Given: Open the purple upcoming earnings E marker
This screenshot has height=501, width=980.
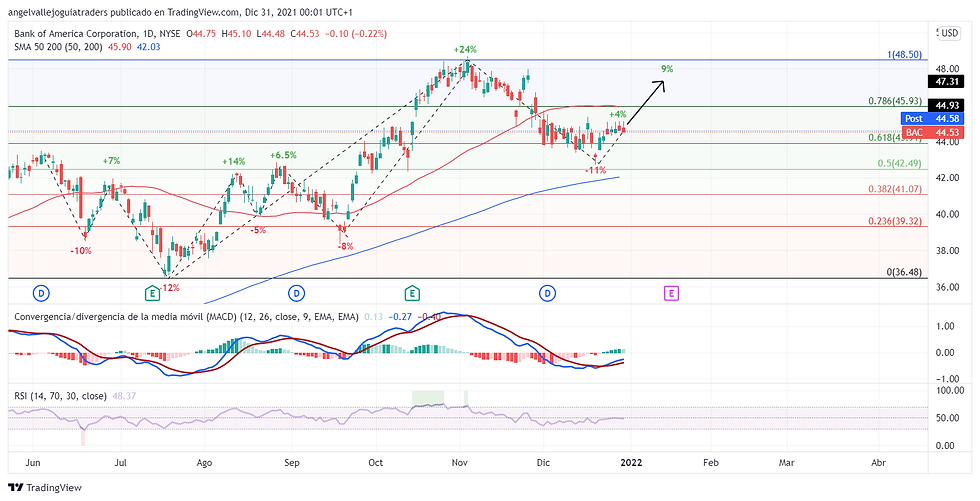Looking at the screenshot, I should (x=671, y=292).
